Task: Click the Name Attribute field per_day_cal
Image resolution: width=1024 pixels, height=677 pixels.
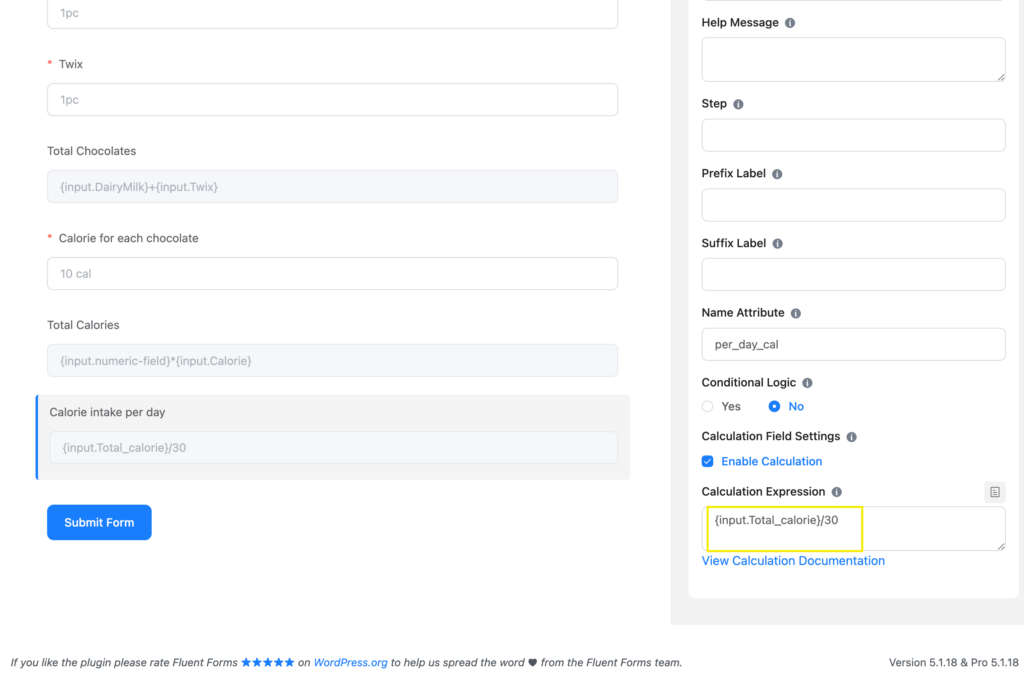Action: coord(853,344)
